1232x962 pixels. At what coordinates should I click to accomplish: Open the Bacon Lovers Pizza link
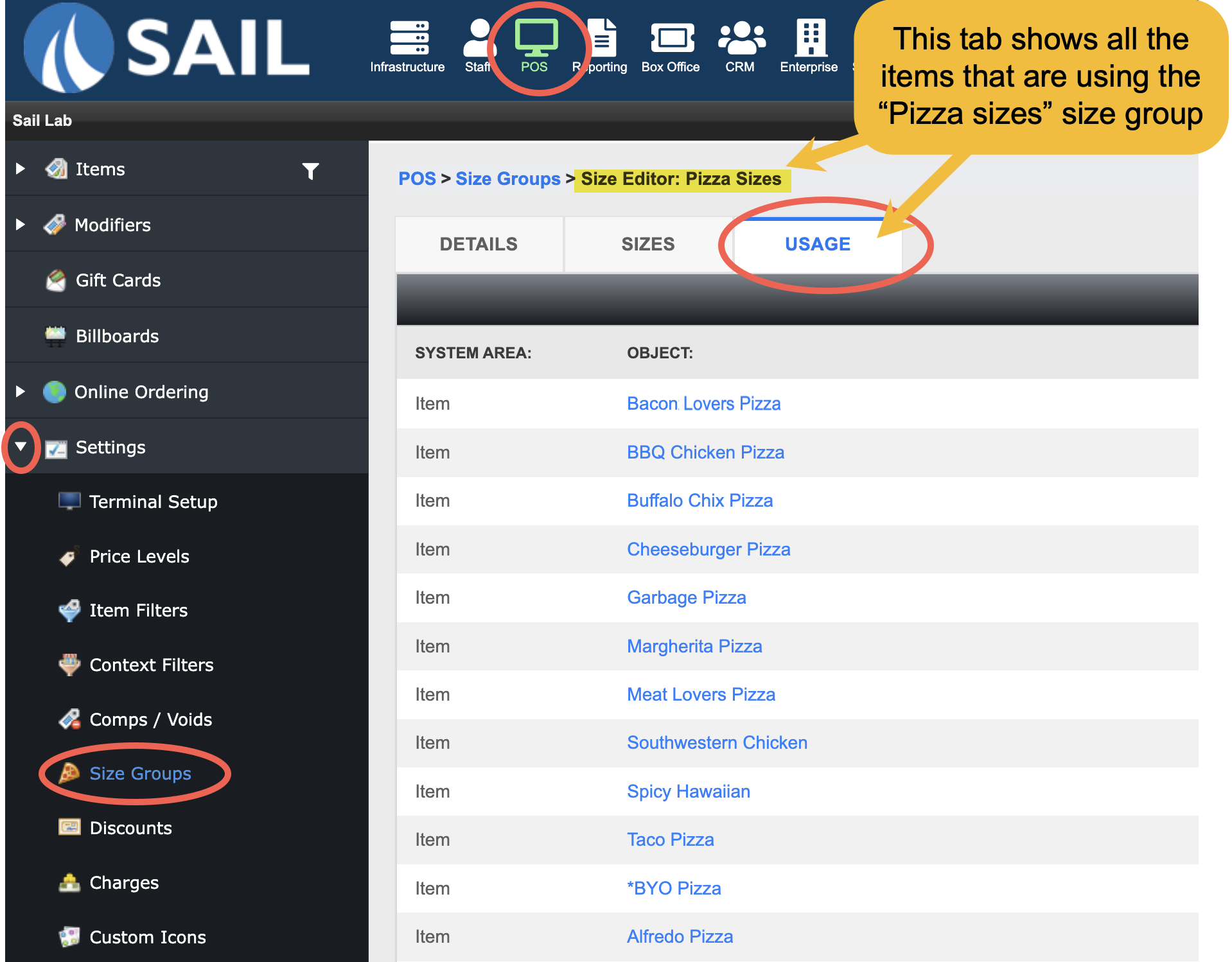pyautogui.click(x=703, y=404)
